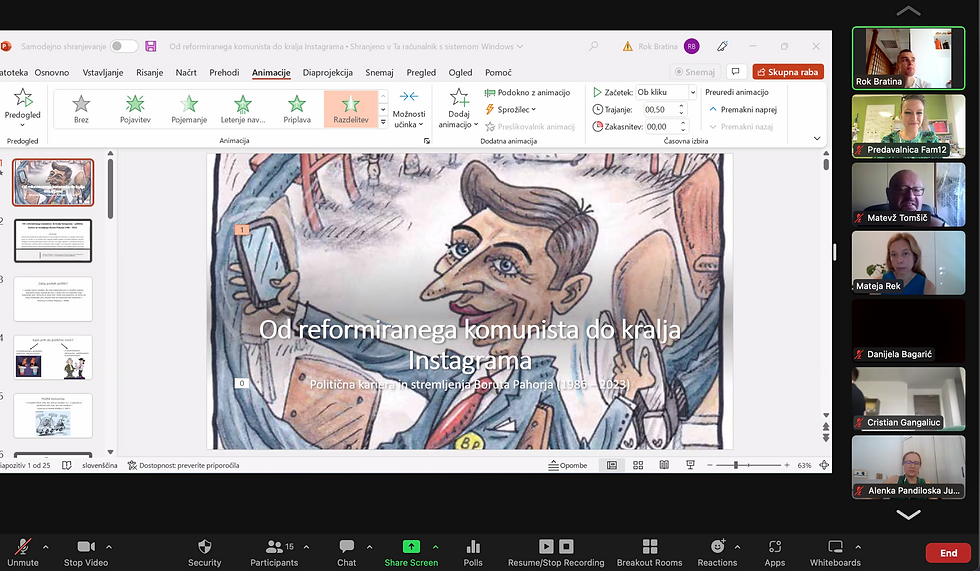
Task: Click zoom out minus on status bar
Action: pos(710,465)
